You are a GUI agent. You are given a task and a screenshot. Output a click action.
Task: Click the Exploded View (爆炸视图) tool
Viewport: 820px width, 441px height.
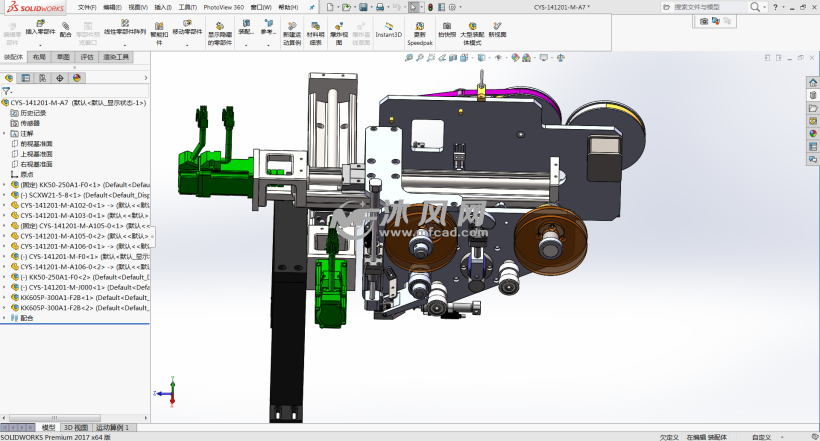pyautogui.click(x=339, y=28)
